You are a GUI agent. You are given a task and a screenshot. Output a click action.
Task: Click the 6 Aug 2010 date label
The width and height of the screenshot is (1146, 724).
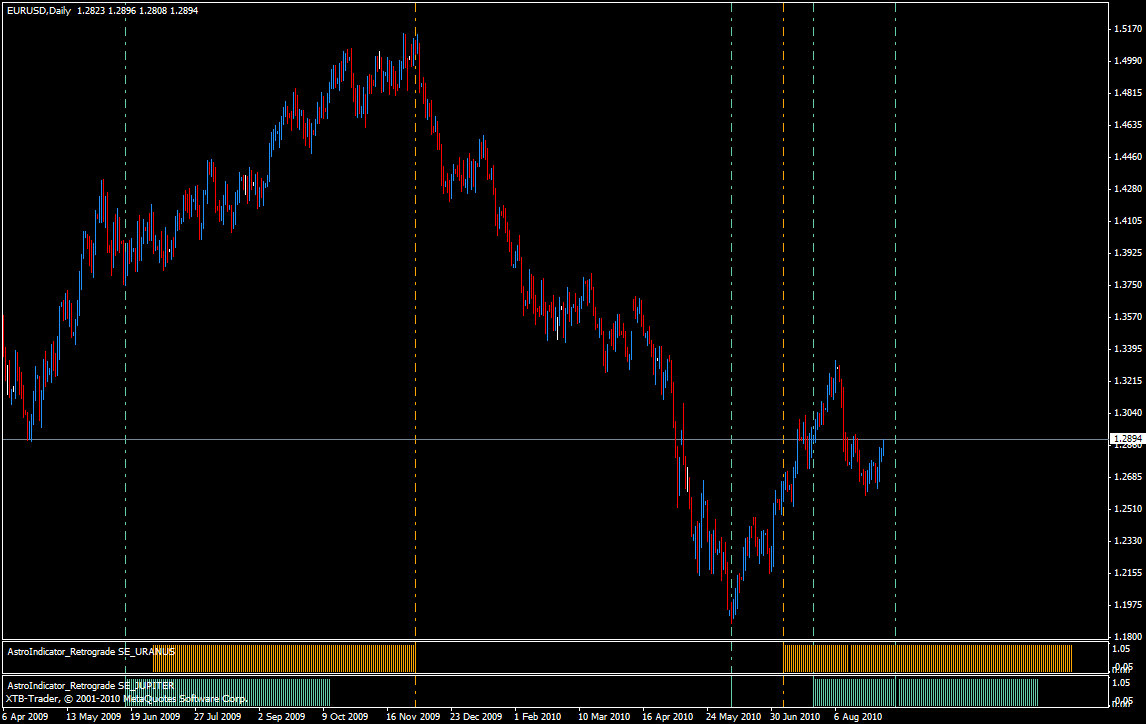click(x=858, y=717)
